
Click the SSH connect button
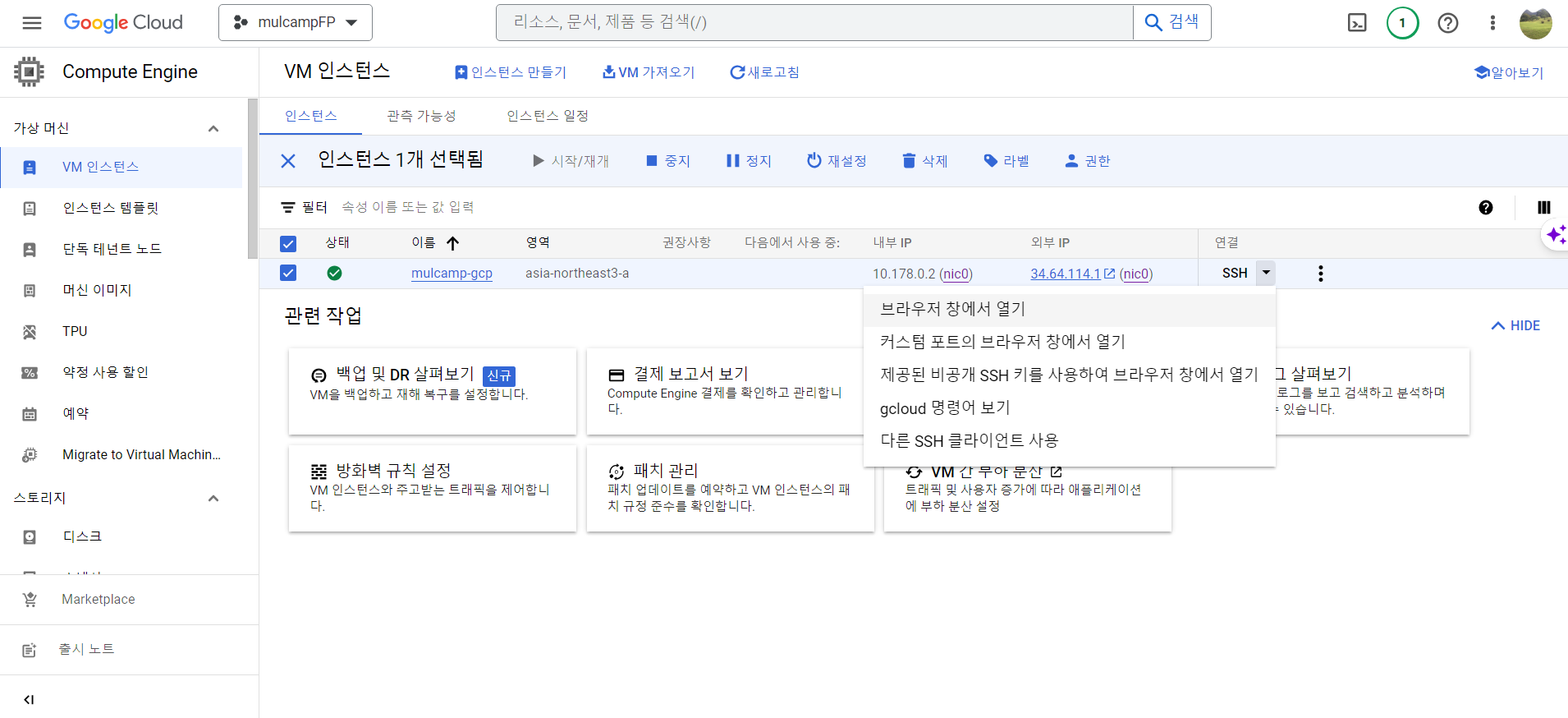click(1235, 273)
